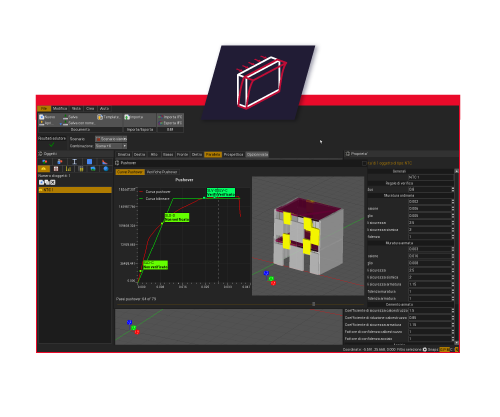This screenshot has width=500, height=417.
Task: Click the Passi pushover slider handle
Action: tap(313, 304)
